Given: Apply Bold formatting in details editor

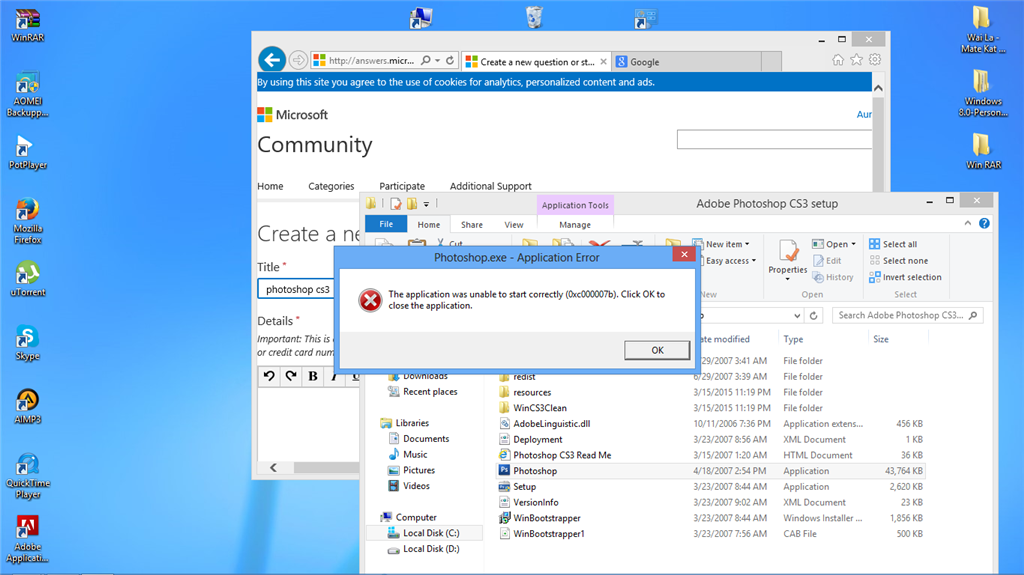Looking at the screenshot, I should pyautogui.click(x=313, y=376).
